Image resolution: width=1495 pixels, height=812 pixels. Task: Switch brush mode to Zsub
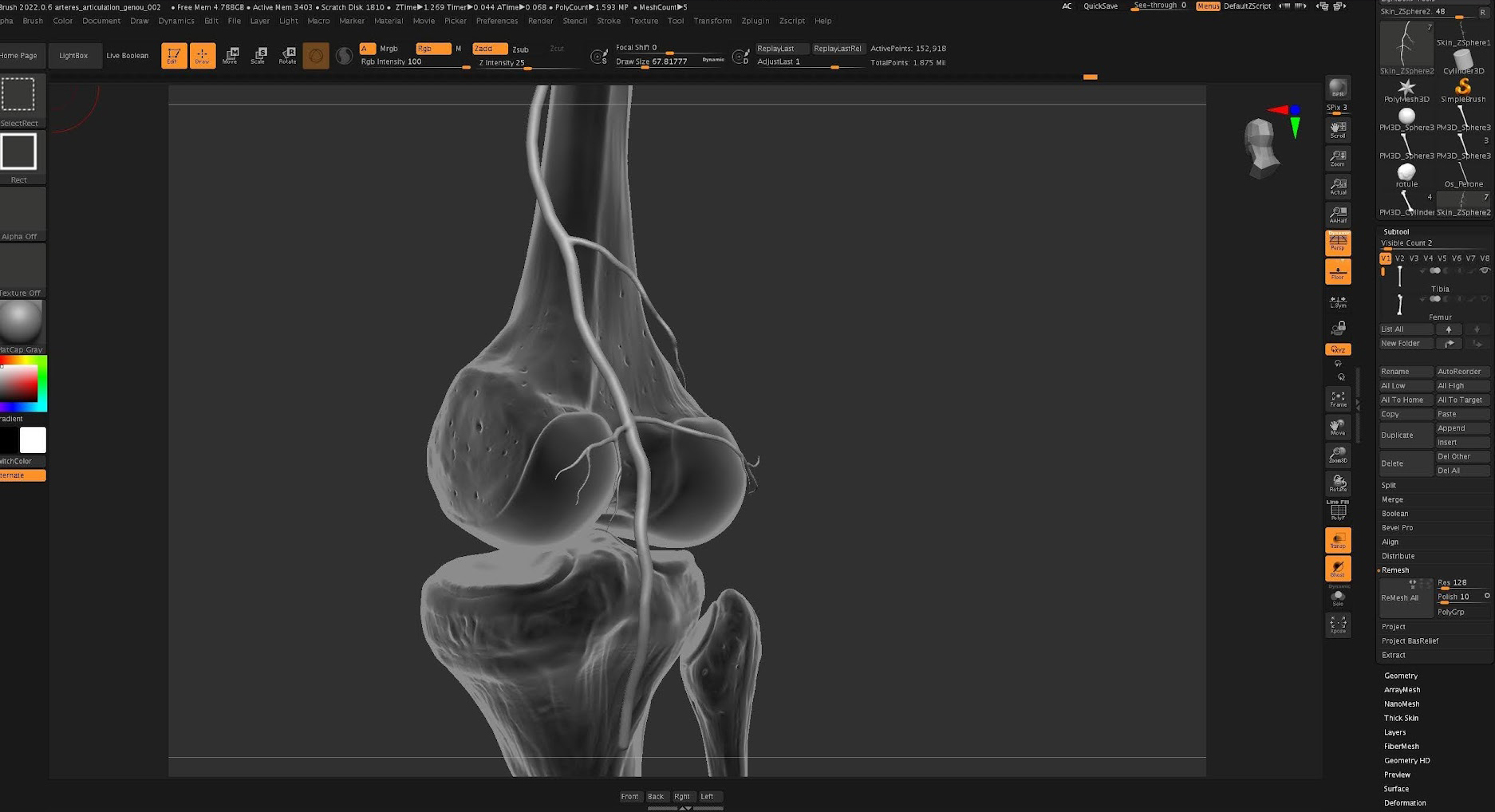[x=520, y=49]
